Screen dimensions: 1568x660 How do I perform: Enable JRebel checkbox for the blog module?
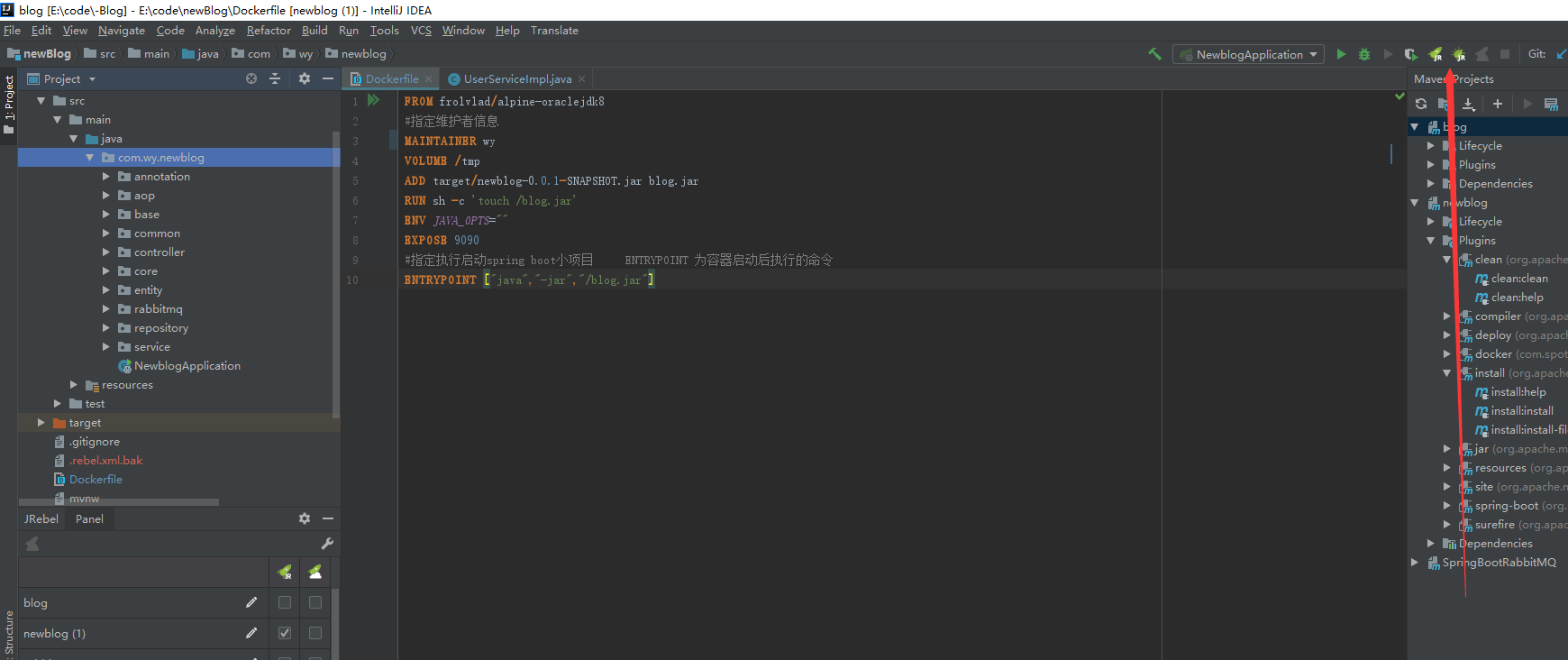coord(285,603)
